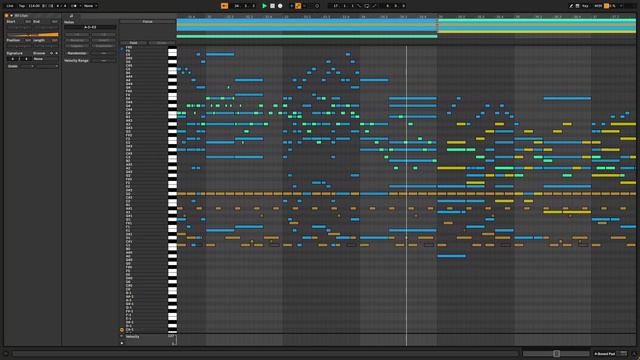Image resolution: width=640 pixels, height=360 pixels.
Task: Collapse the Velocity lane triangle
Action: (x=122, y=337)
